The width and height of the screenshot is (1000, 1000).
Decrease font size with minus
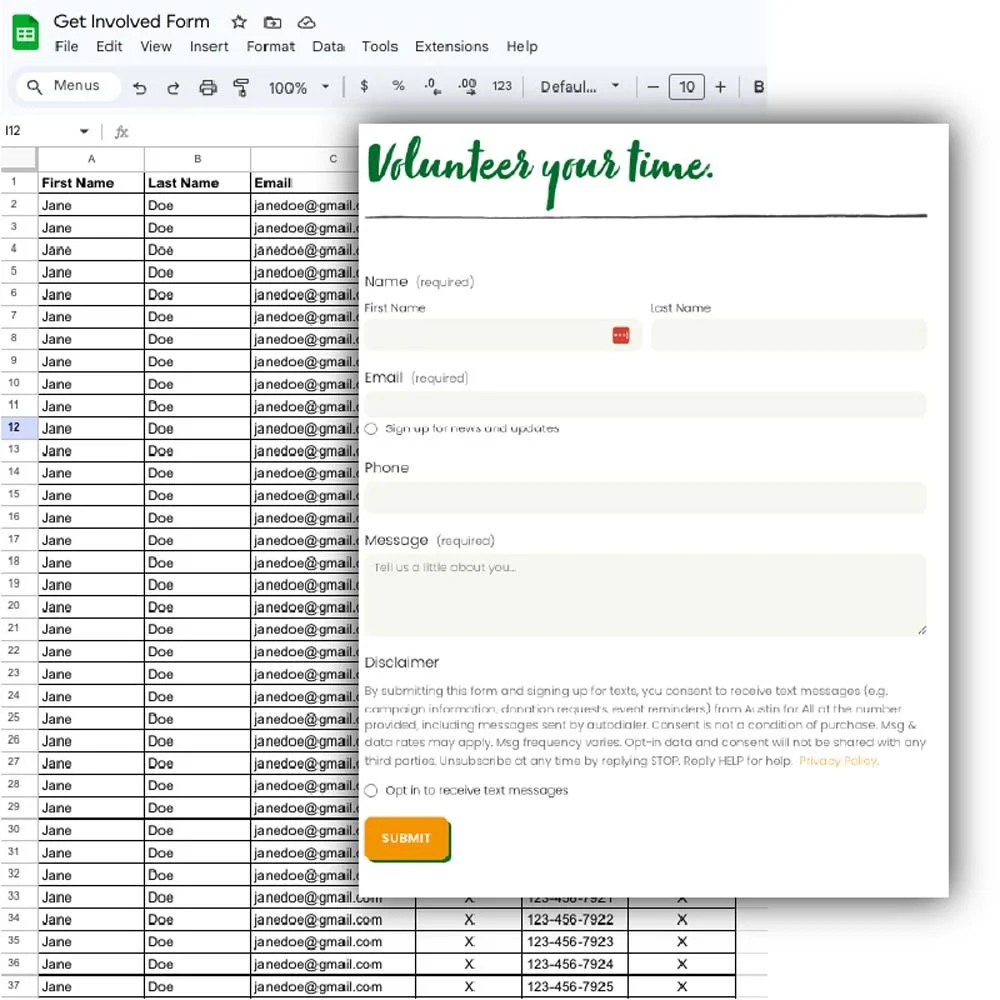tap(653, 87)
